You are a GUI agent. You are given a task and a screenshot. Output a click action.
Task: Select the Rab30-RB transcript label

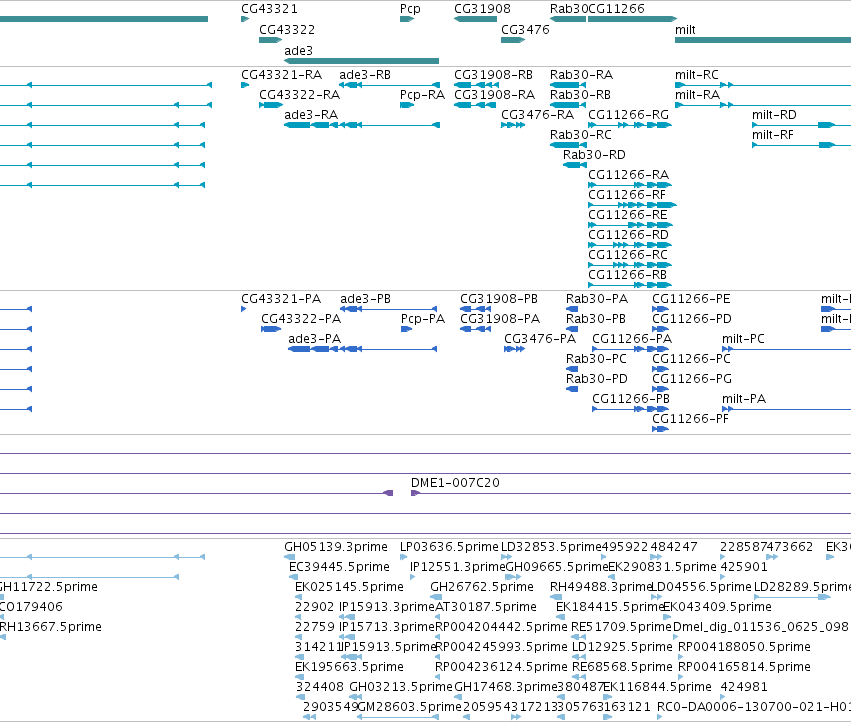(580, 95)
